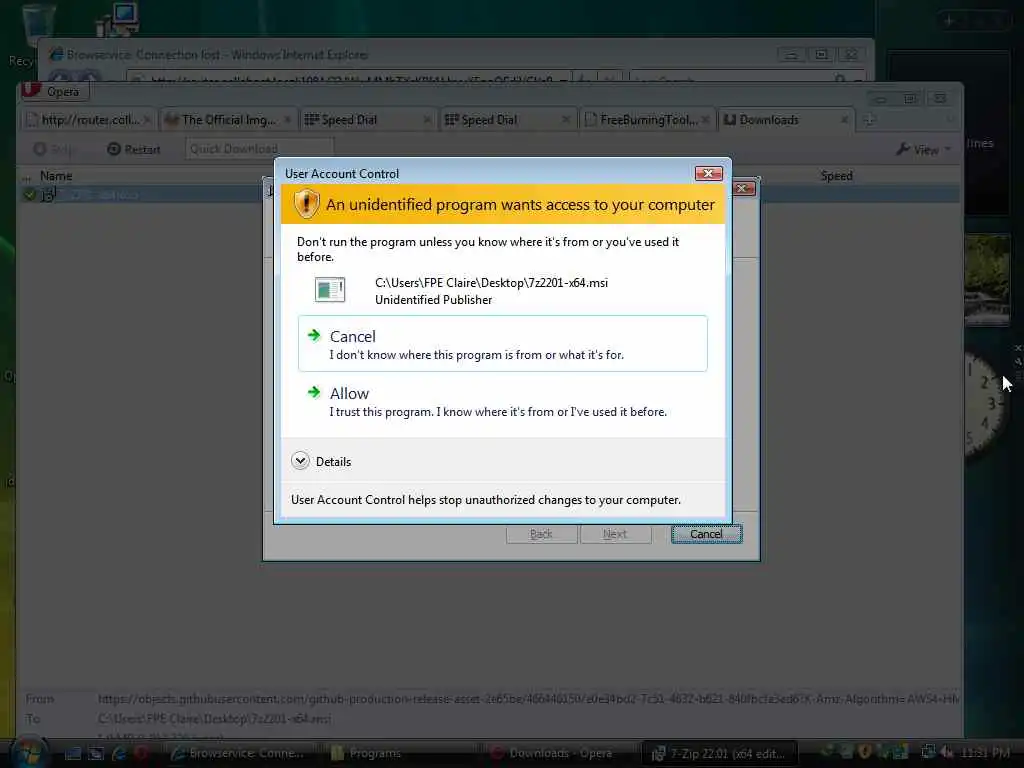Click the slideshow picture gadget in sidebar

point(987,280)
